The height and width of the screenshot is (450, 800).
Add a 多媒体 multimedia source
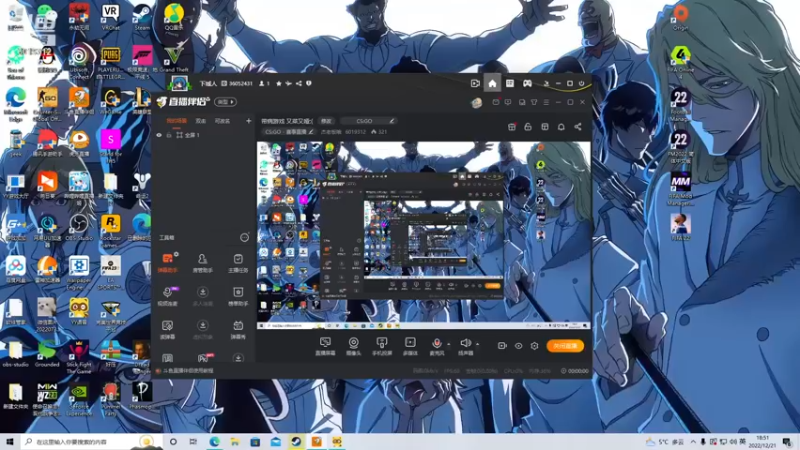click(x=410, y=346)
